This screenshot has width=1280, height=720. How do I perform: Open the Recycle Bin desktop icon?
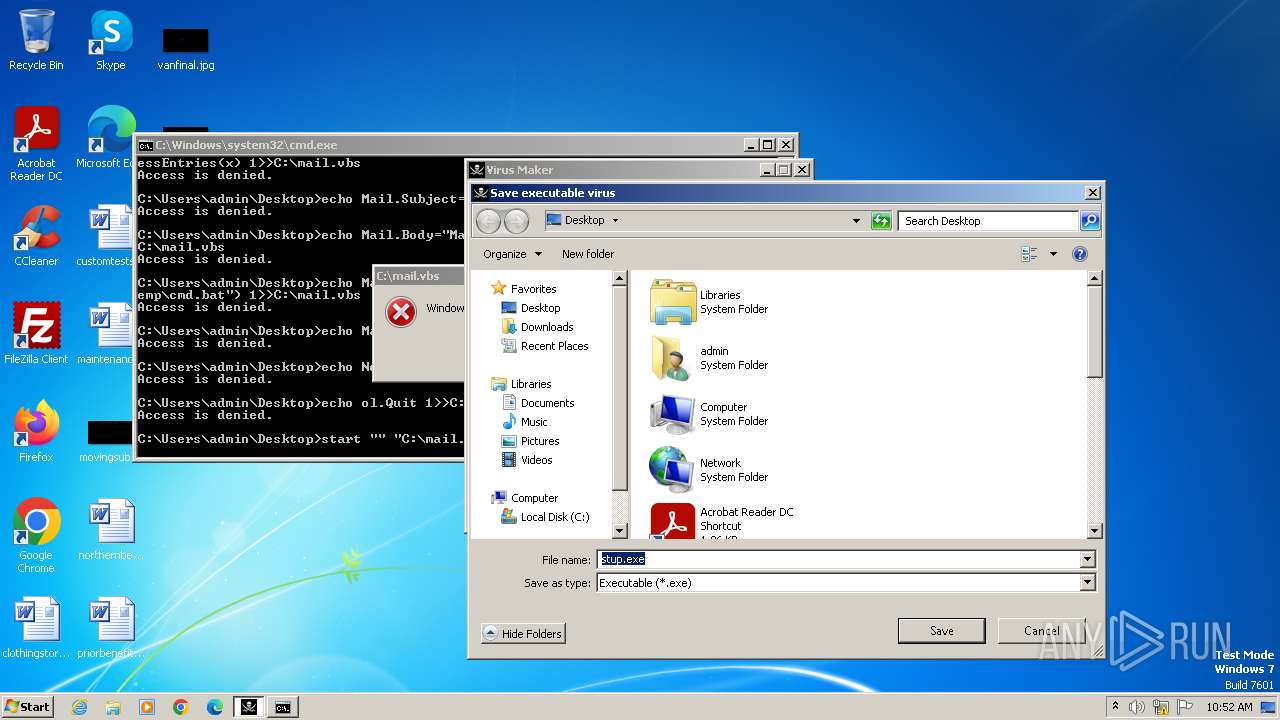coord(36,40)
